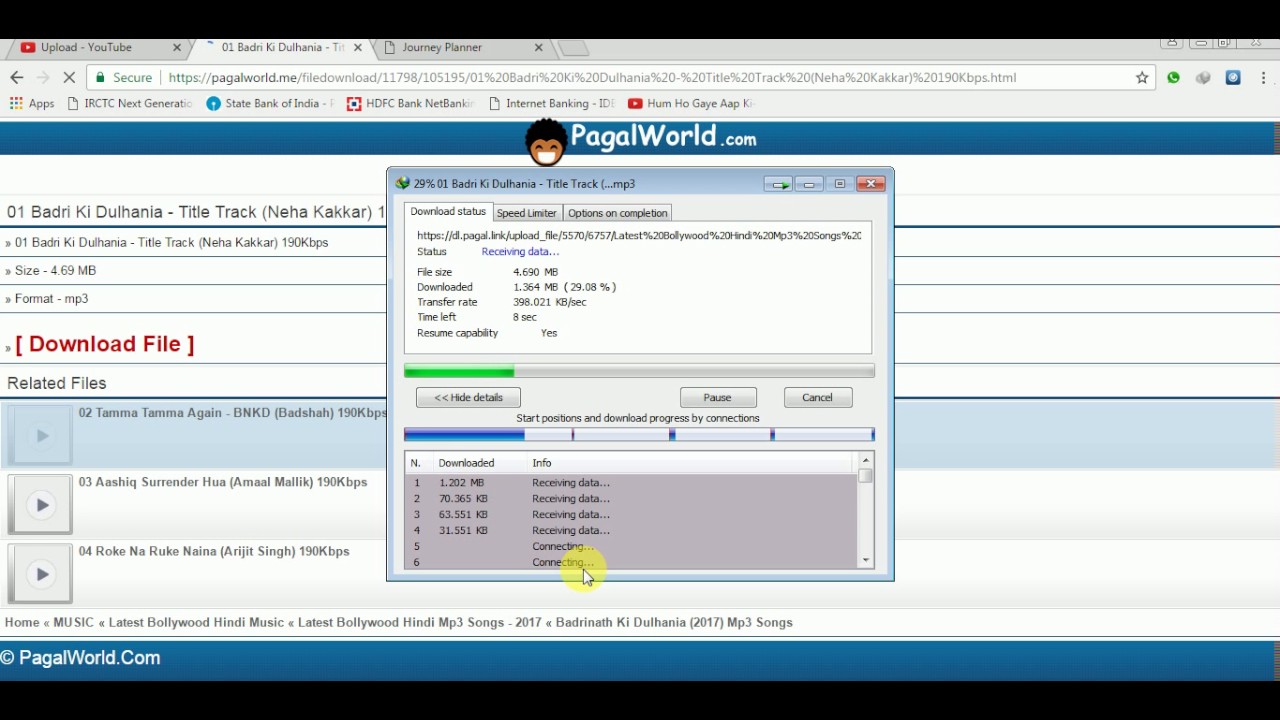Maximize the IDM download dialog
Viewport: 1280px width, 720px height.
(x=840, y=184)
